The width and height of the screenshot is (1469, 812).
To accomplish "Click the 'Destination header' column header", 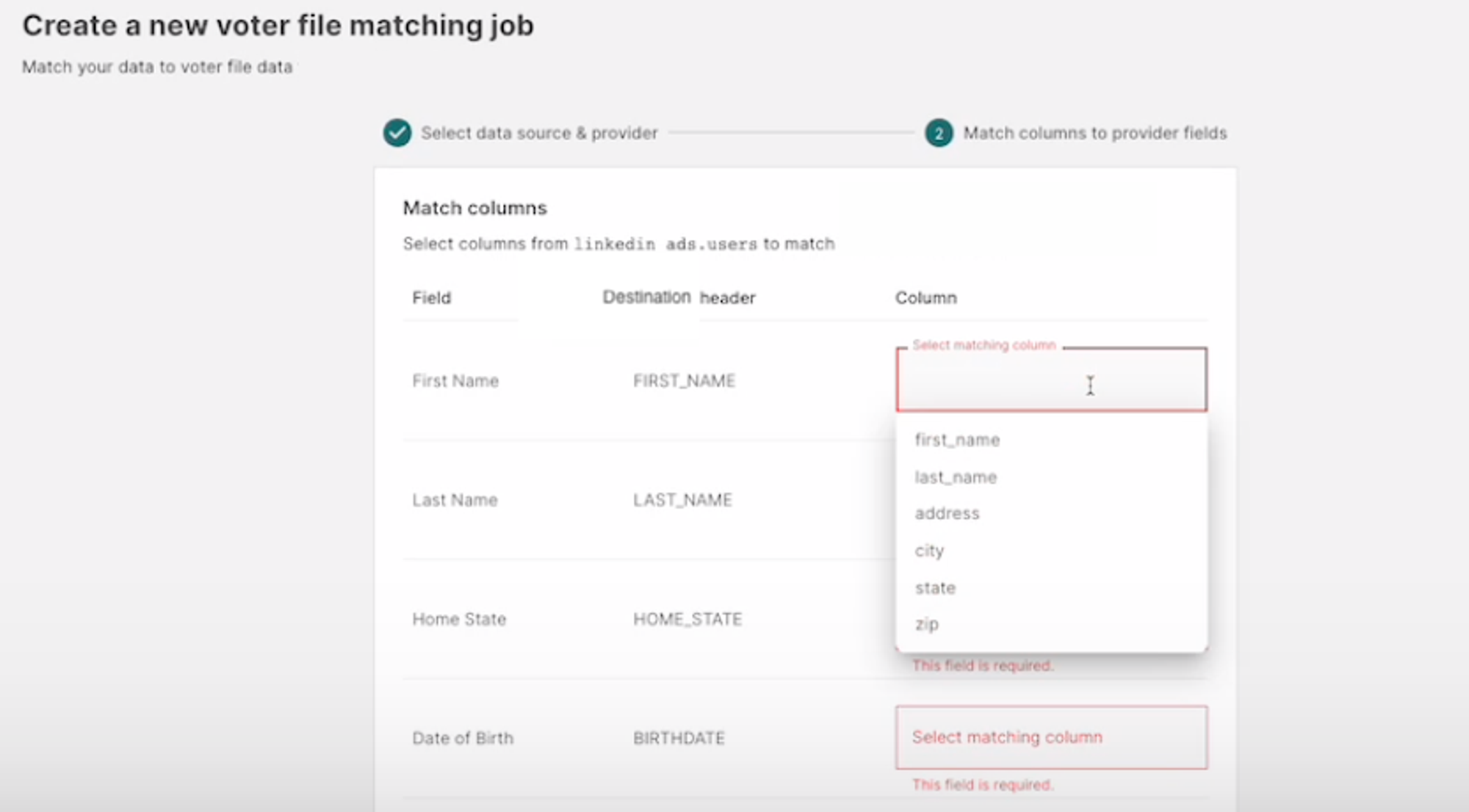I will pyautogui.click(x=679, y=297).
